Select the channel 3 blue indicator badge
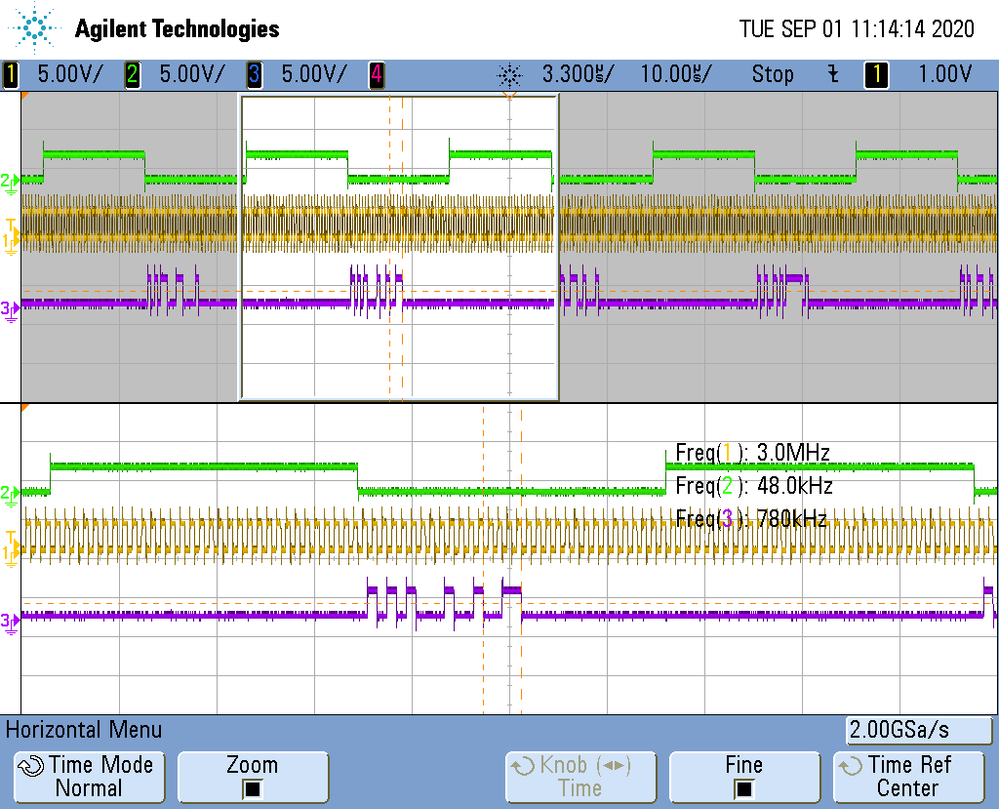The height and width of the screenshot is (809, 999). point(254,75)
